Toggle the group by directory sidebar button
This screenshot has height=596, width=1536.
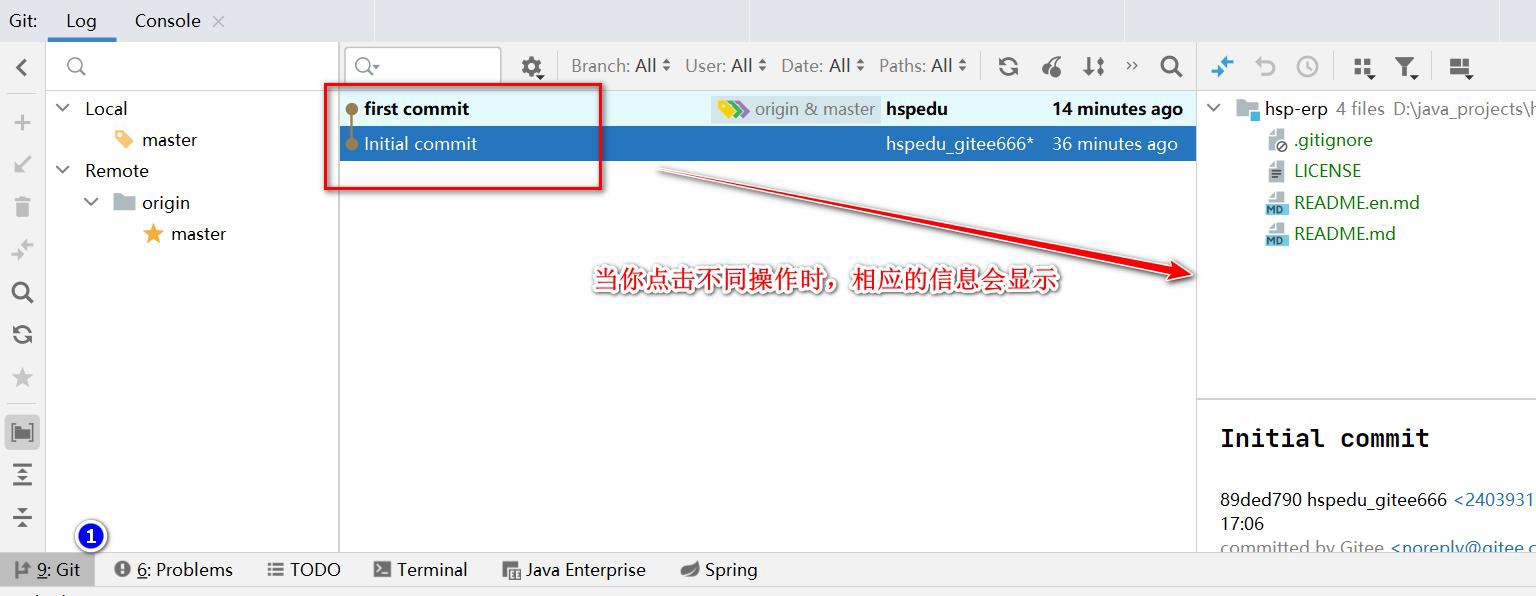coord(22,432)
